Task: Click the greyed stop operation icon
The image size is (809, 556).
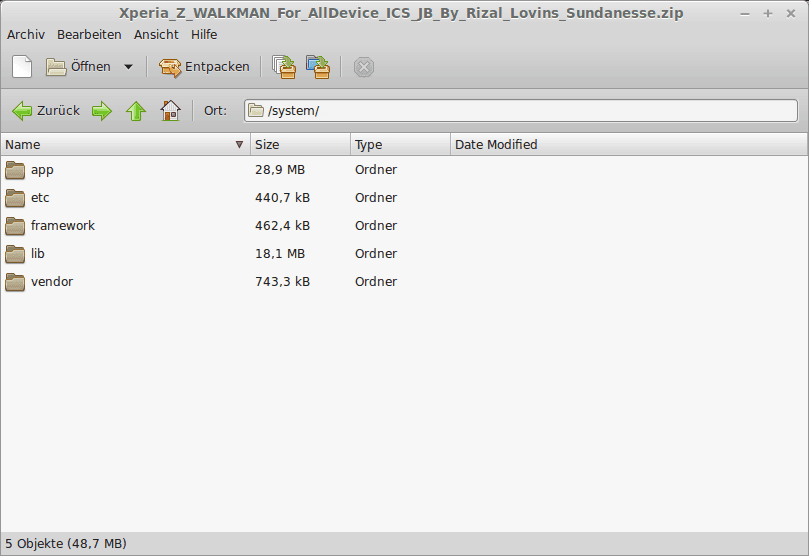Action: coord(364,68)
